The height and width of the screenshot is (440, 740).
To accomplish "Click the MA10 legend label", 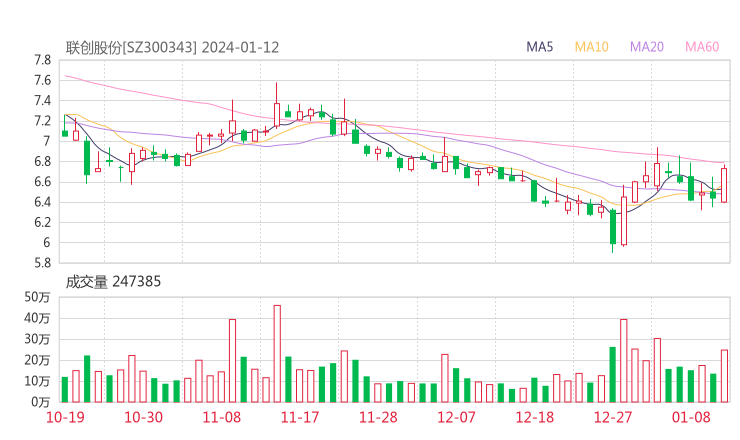I will click(x=591, y=47).
